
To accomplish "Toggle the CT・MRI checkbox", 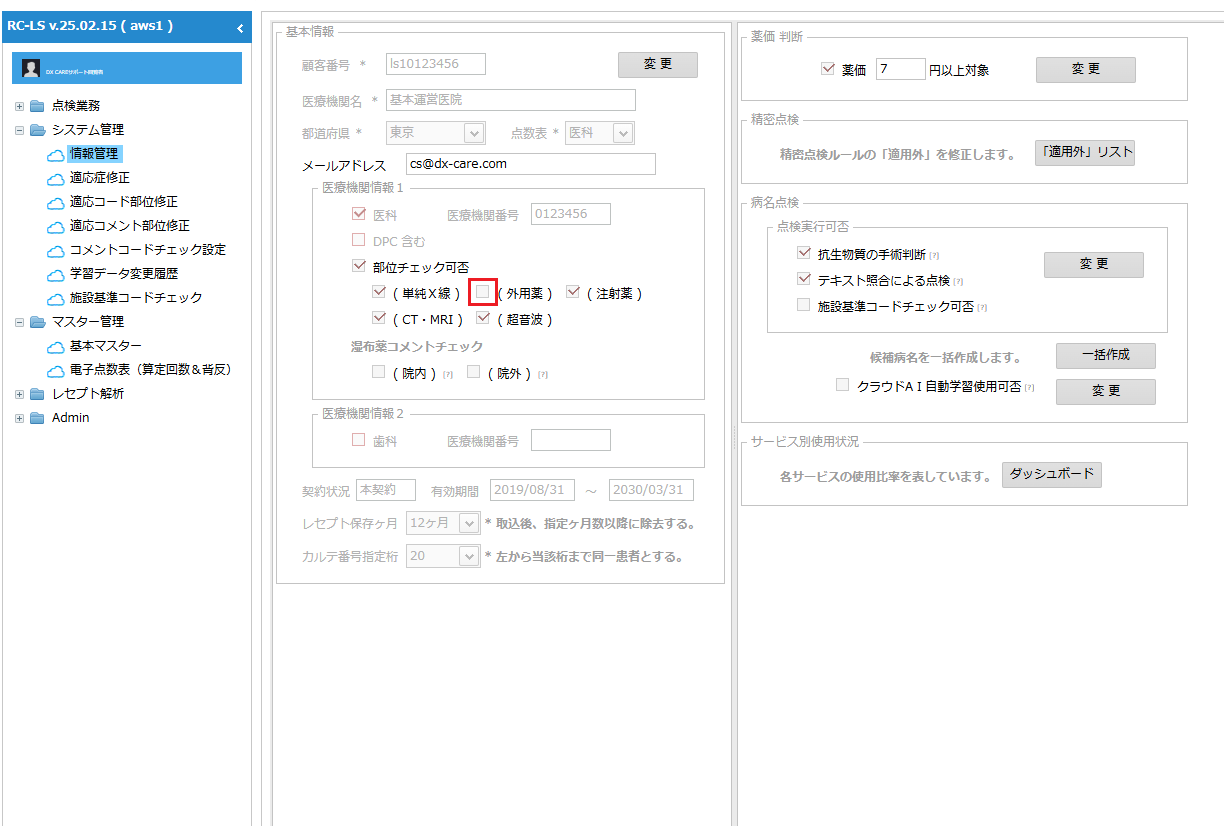I will click(x=378, y=318).
